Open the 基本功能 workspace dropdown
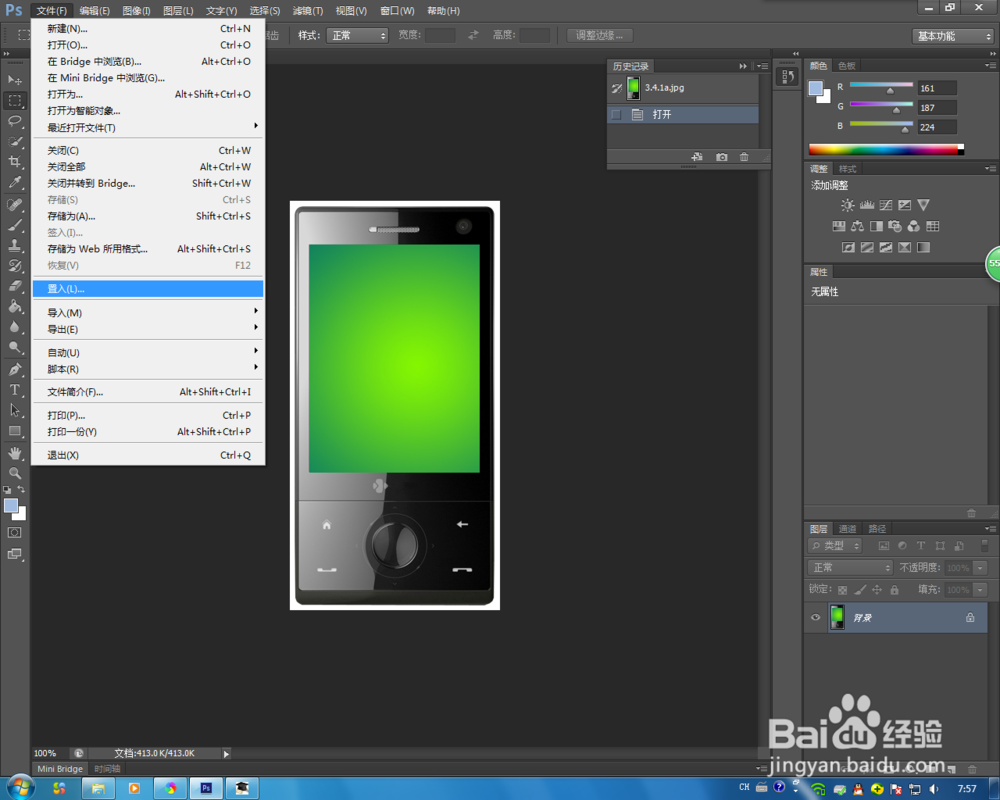 pos(953,36)
